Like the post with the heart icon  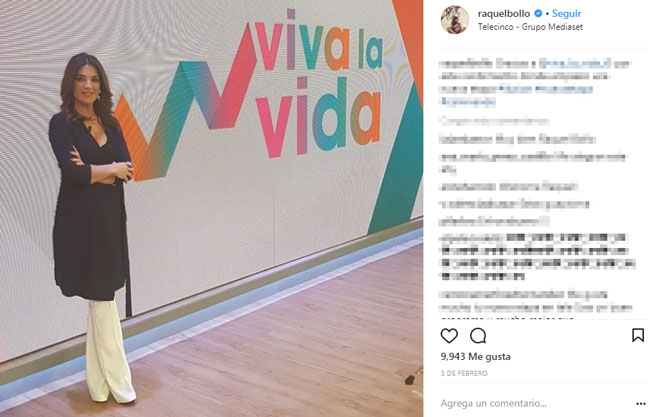pos(449,335)
